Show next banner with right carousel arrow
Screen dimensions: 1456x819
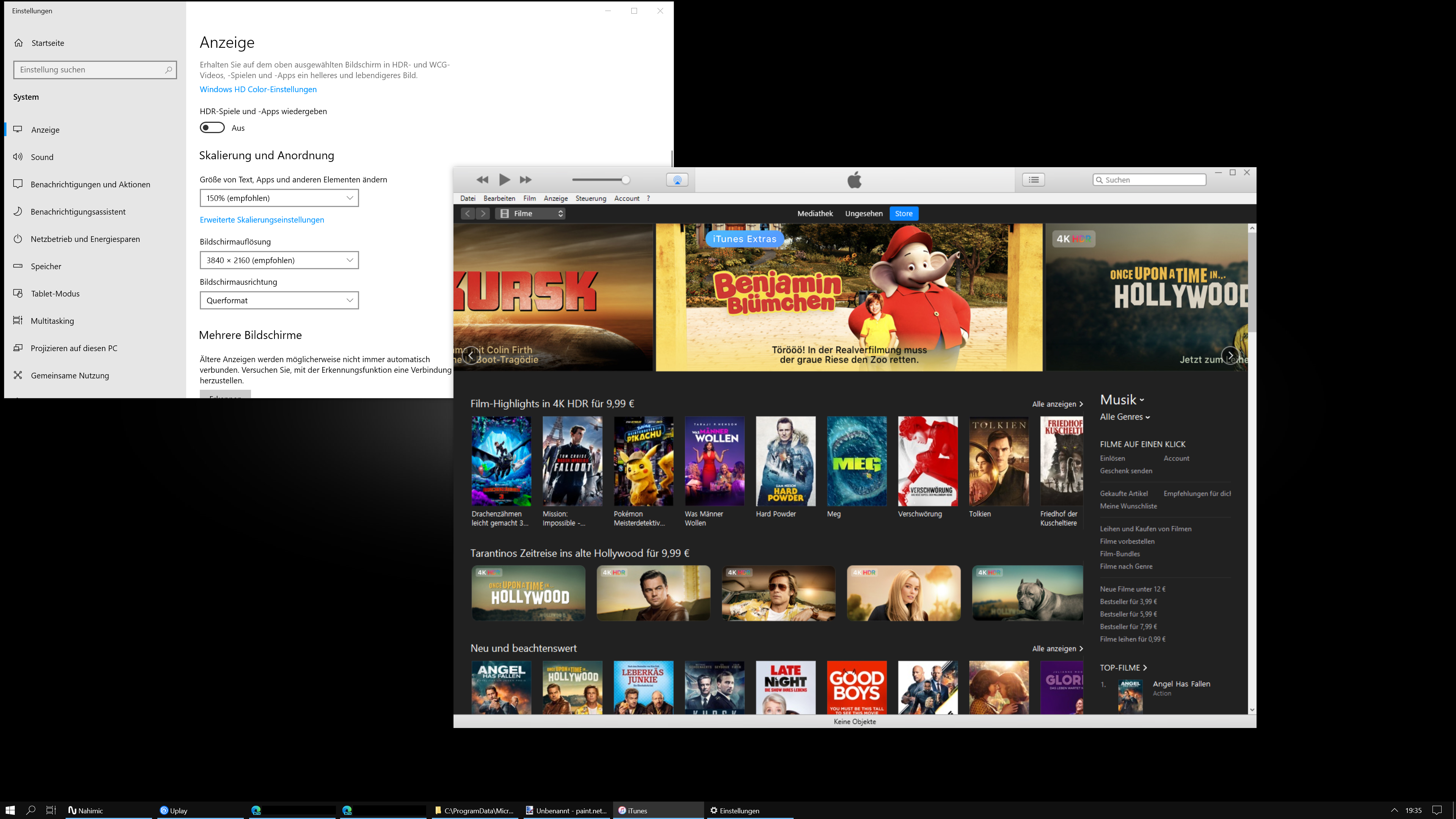tap(1230, 356)
